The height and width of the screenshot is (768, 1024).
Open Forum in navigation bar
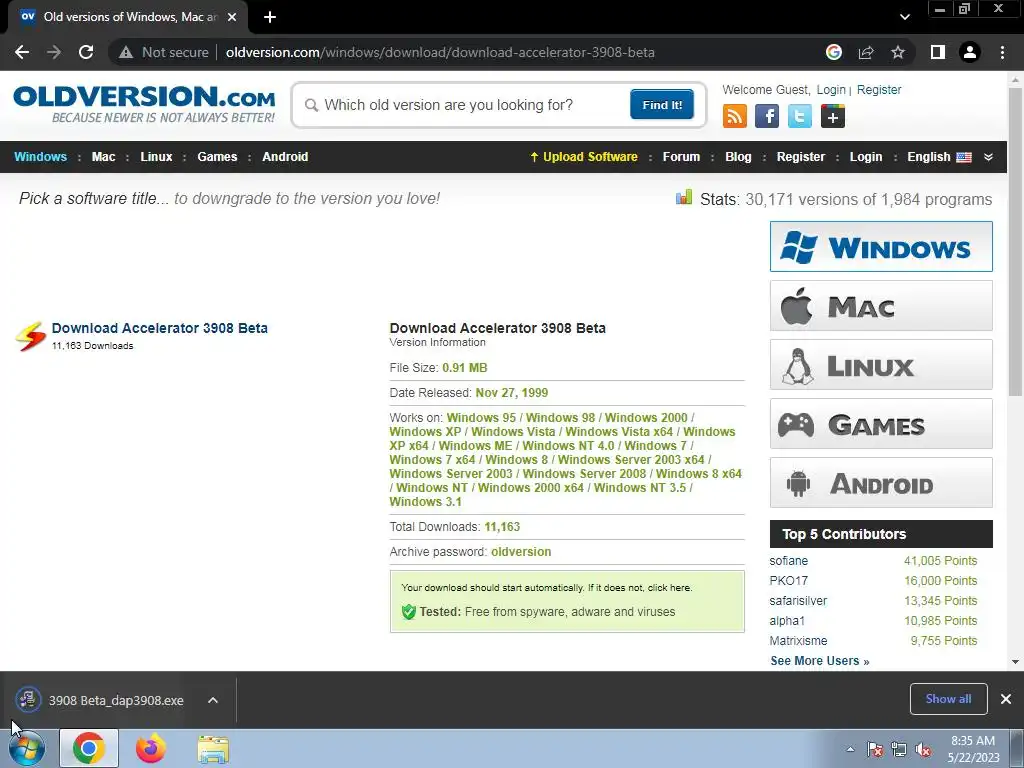click(x=681, y=157)
